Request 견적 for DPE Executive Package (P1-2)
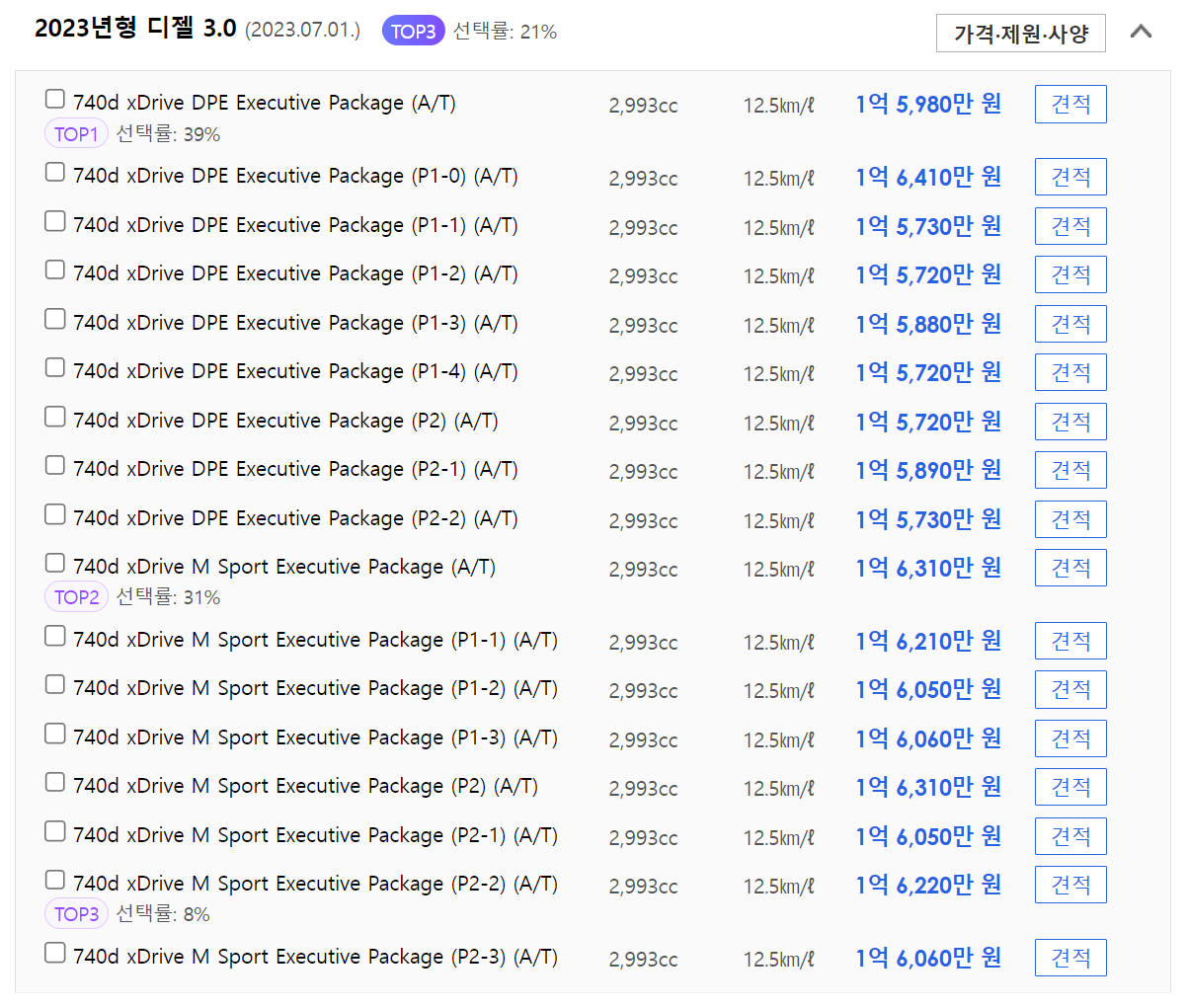 pyautogui.click(x=1070, y=274)
